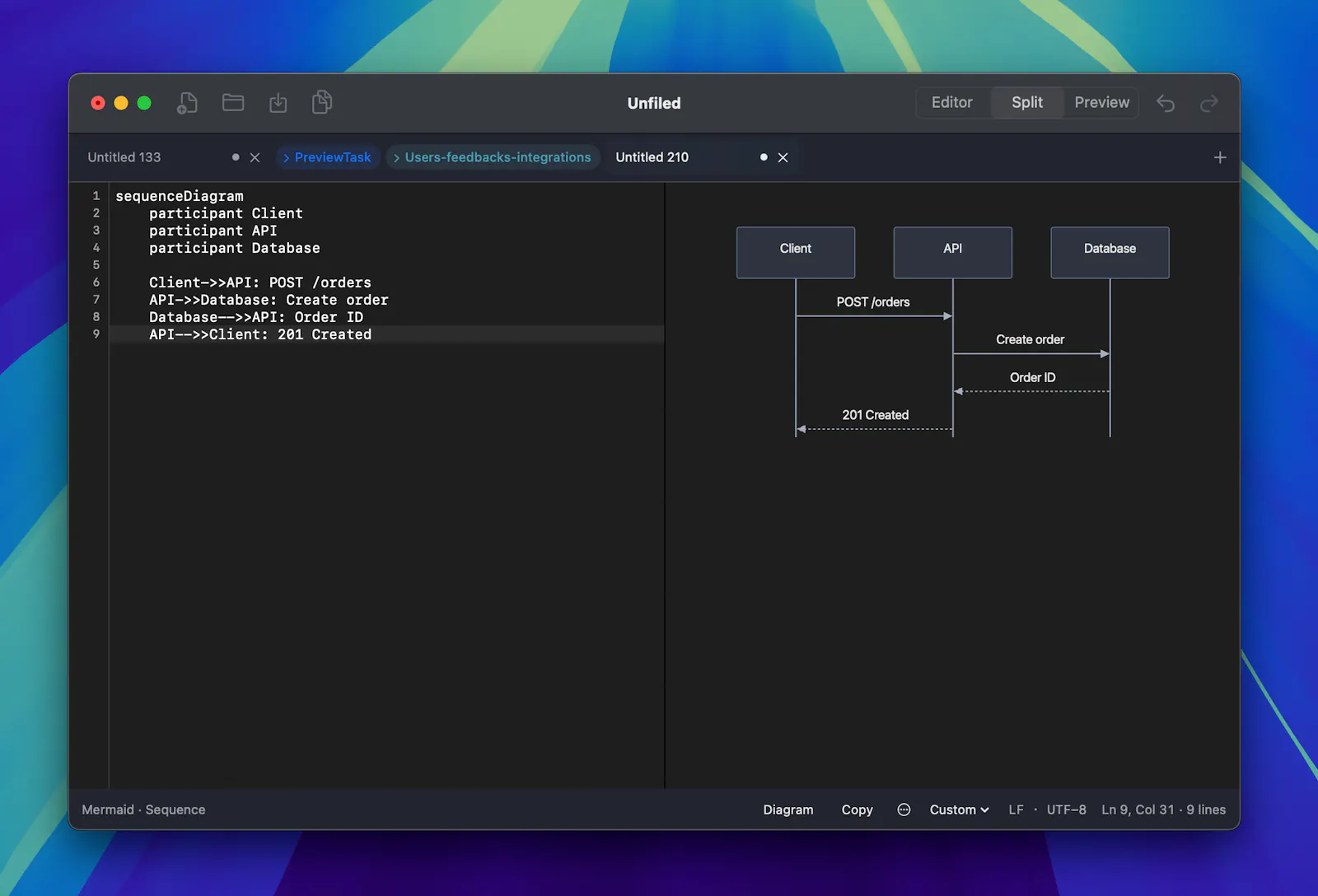1318x896 pixels.
Task: Click the 'participant API' code line
Action: tap(213, 231)
